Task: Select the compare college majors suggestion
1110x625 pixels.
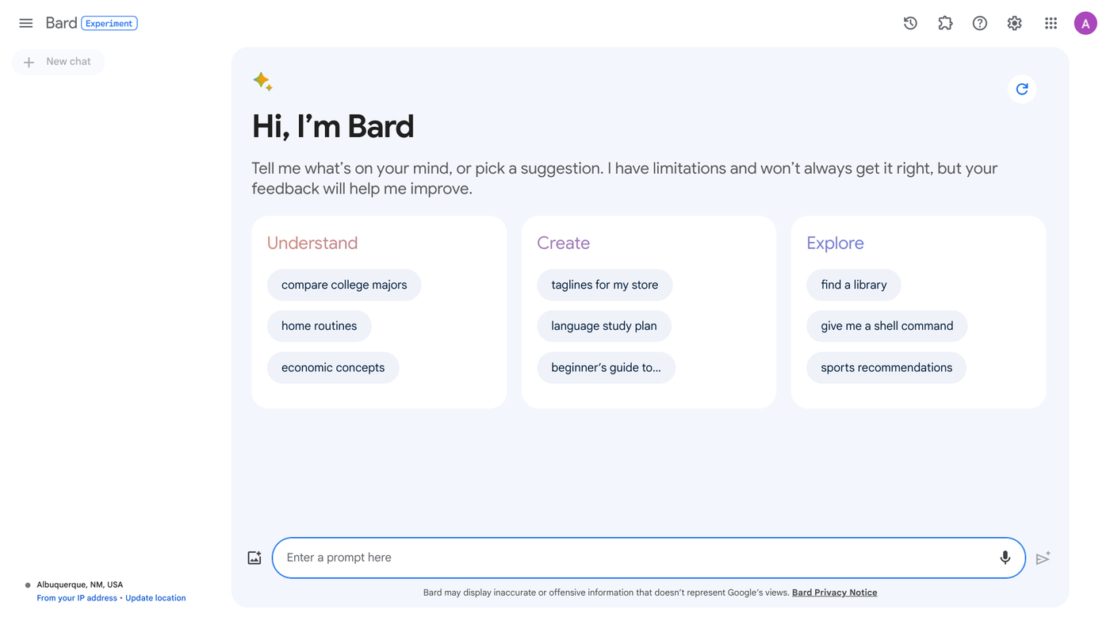Action: pyautogui.click(x=344, y=285)
